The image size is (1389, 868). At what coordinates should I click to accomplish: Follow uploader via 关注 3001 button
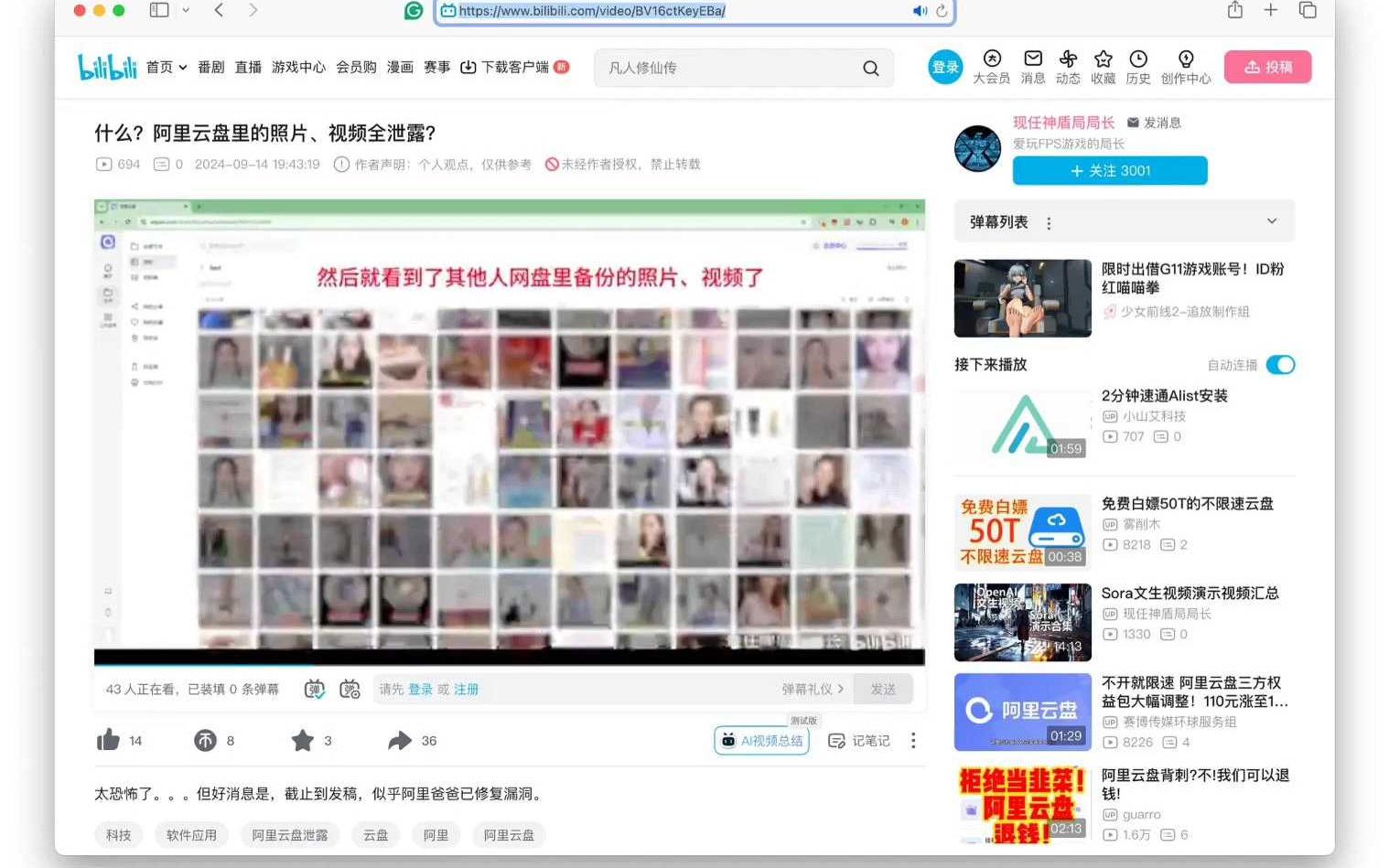point(1110,171)
